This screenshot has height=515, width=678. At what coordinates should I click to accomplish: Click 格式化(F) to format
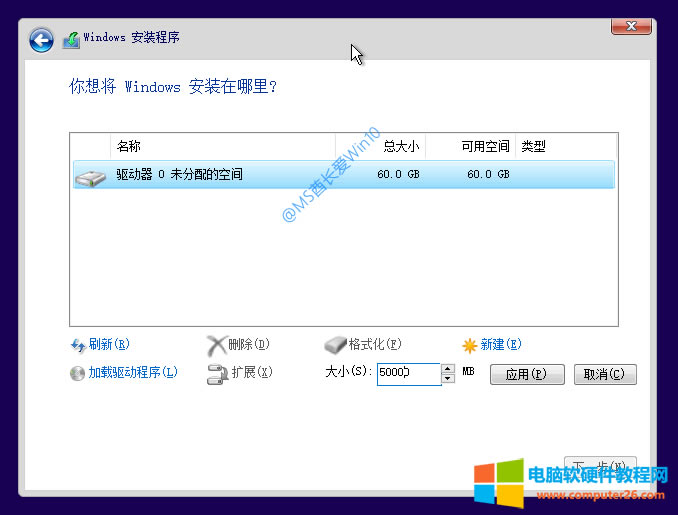pos(375,345)
